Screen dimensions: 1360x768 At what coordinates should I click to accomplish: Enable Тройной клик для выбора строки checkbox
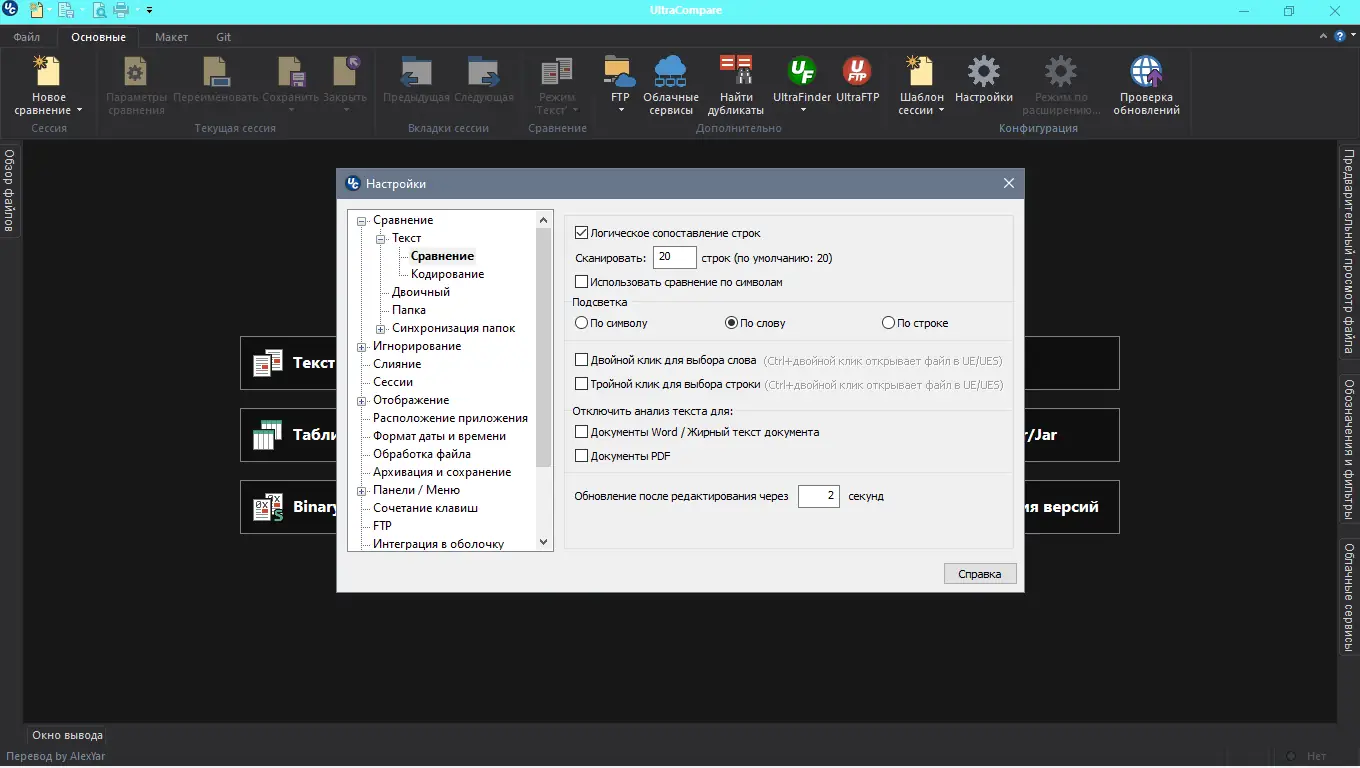coord(582,384)
